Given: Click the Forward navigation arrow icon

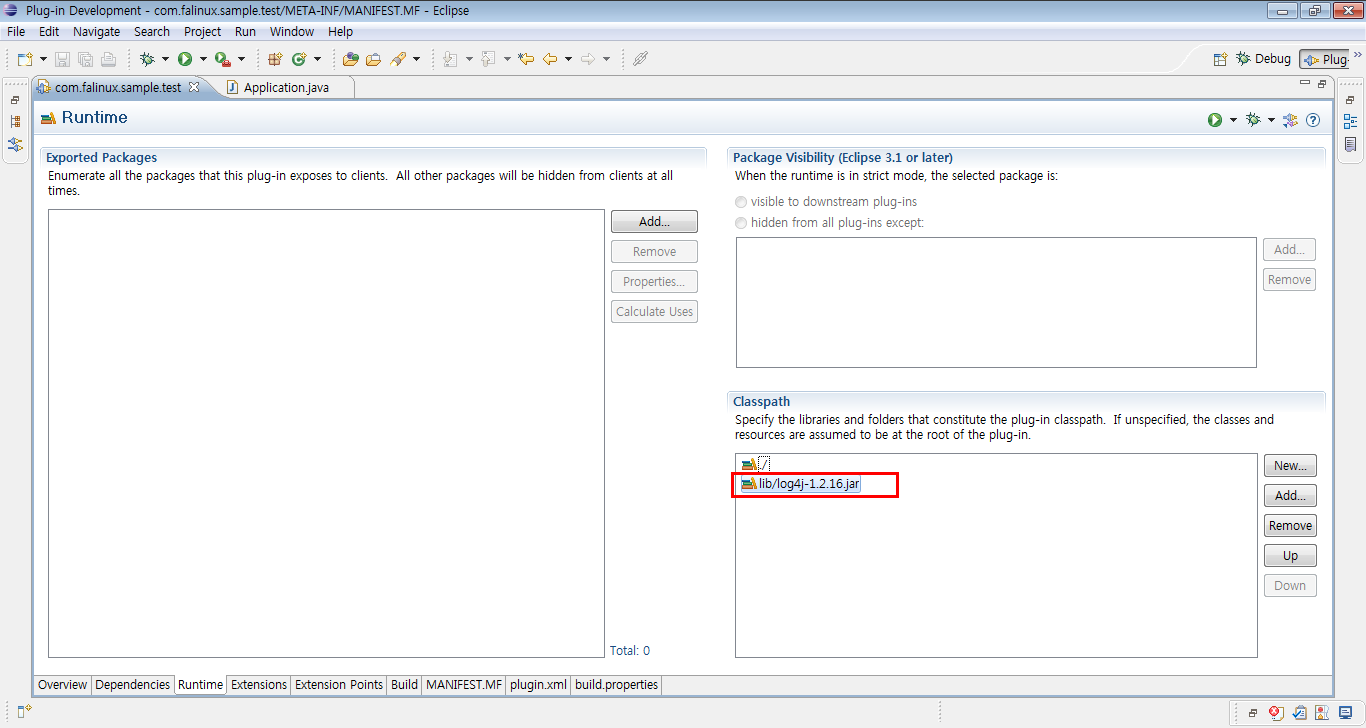Looking at the screenshot, I should coord(588,59).
